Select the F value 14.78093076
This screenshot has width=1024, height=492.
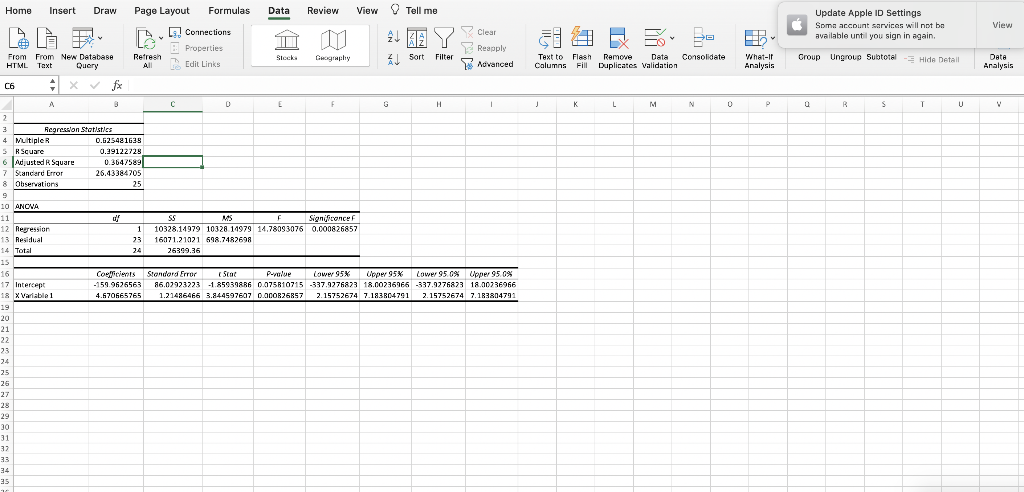coord(280,229)
